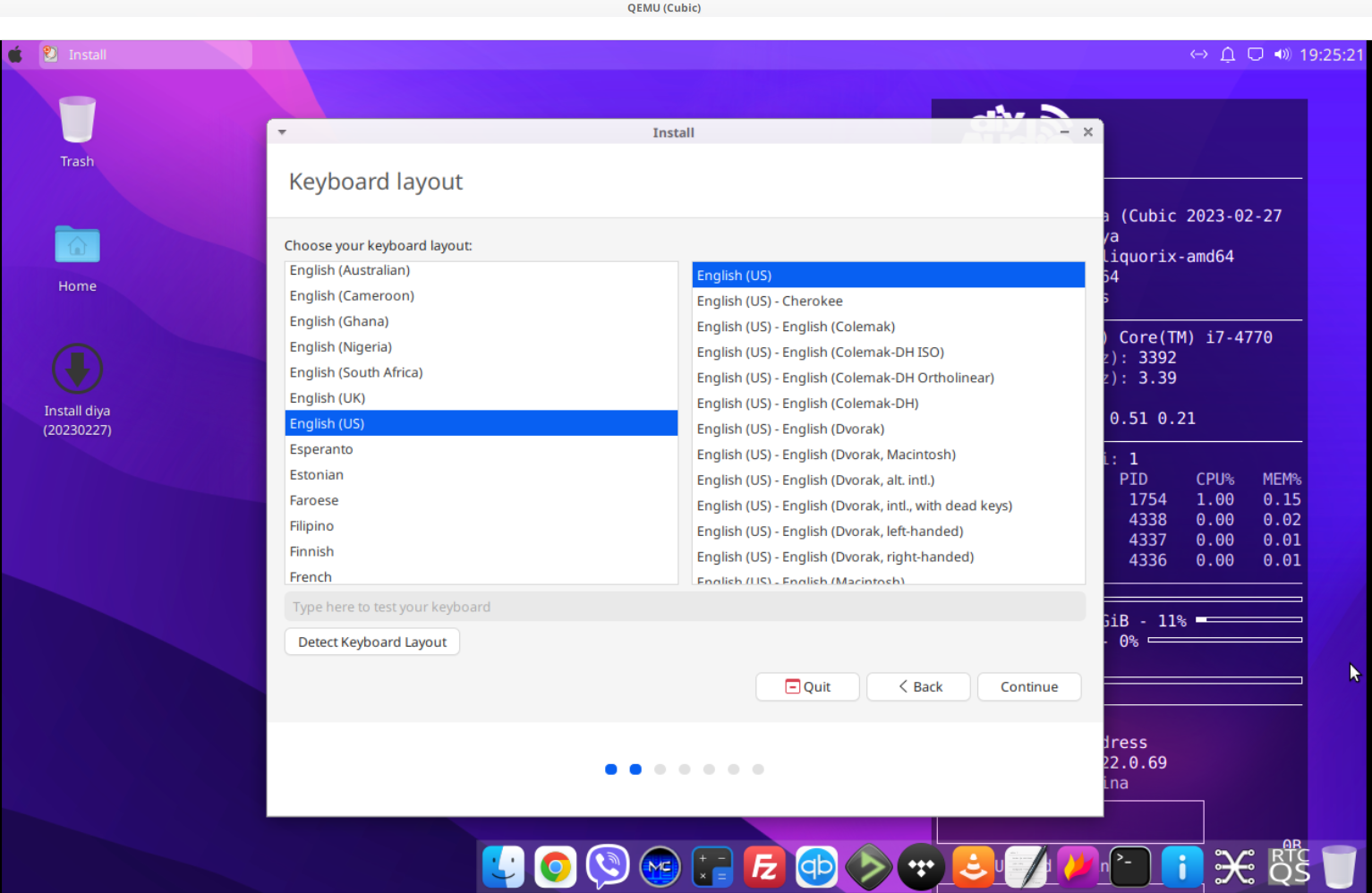Screen dimensions: 1372x893
Task: Choose English (Nigeria) layout
Action: point(481,347)
